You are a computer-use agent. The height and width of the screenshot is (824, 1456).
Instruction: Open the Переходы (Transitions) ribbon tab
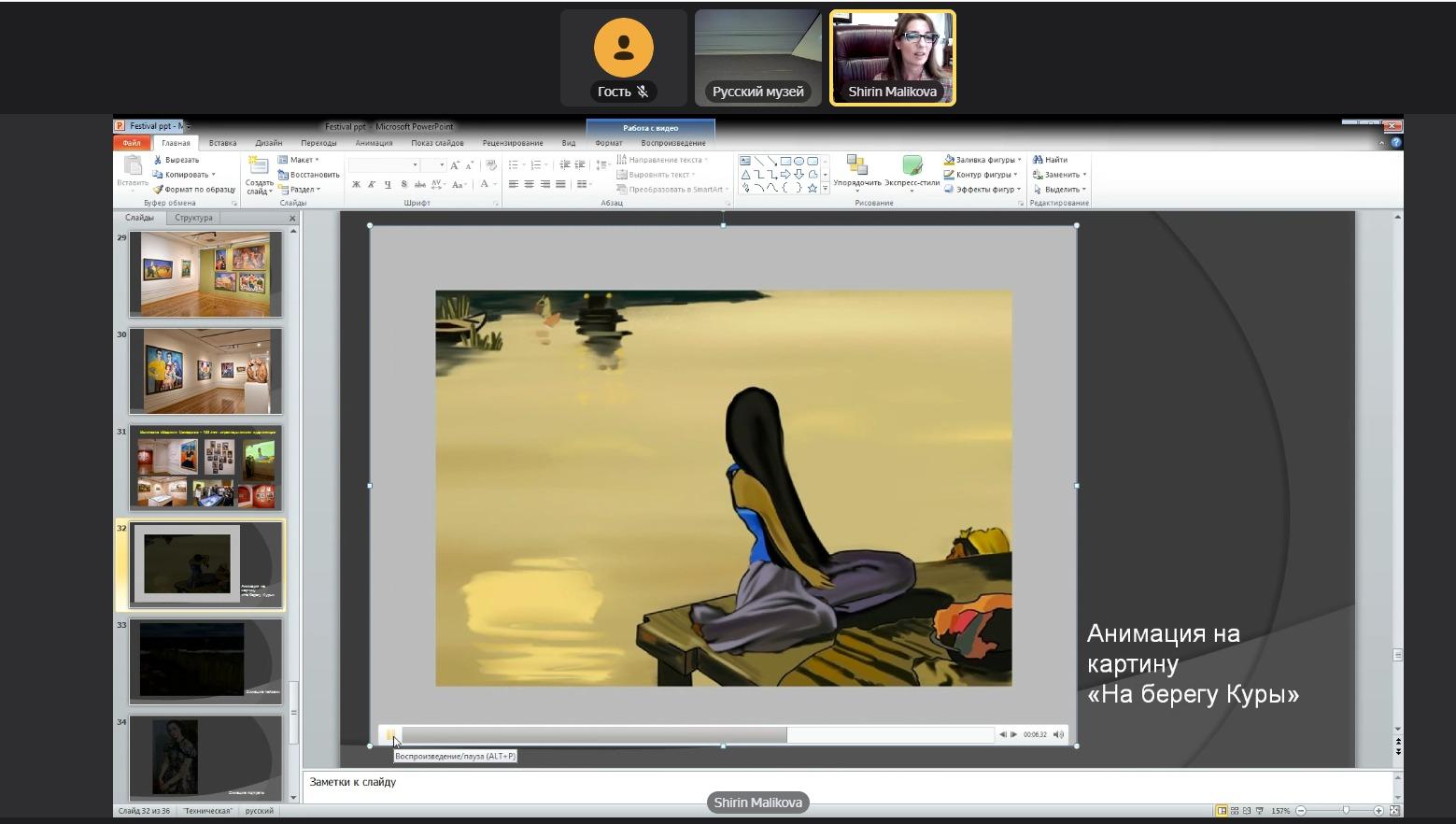click(x=318, y=143)
